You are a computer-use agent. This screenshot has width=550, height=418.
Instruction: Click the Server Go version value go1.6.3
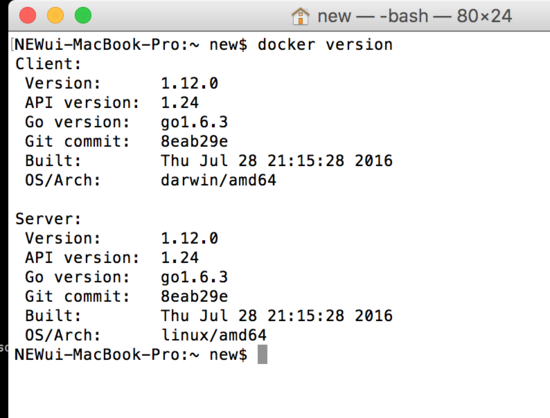click(x=194, y=277)
